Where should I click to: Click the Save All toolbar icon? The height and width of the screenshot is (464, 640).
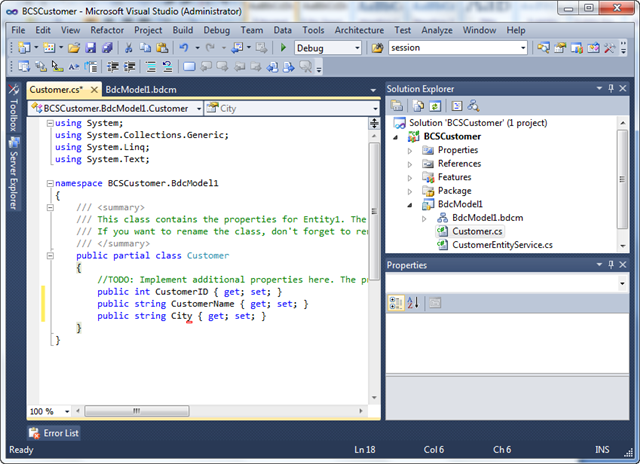click(106, 48)
